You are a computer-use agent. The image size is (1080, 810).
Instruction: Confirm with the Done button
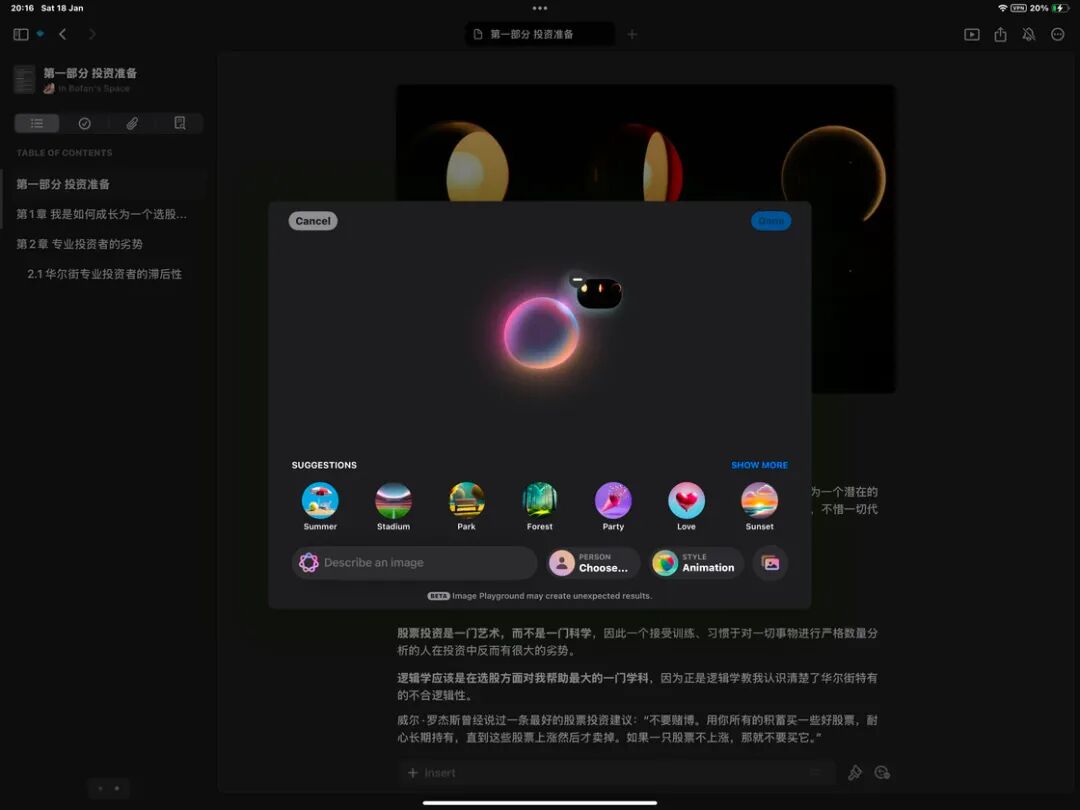tap(771, 221)
